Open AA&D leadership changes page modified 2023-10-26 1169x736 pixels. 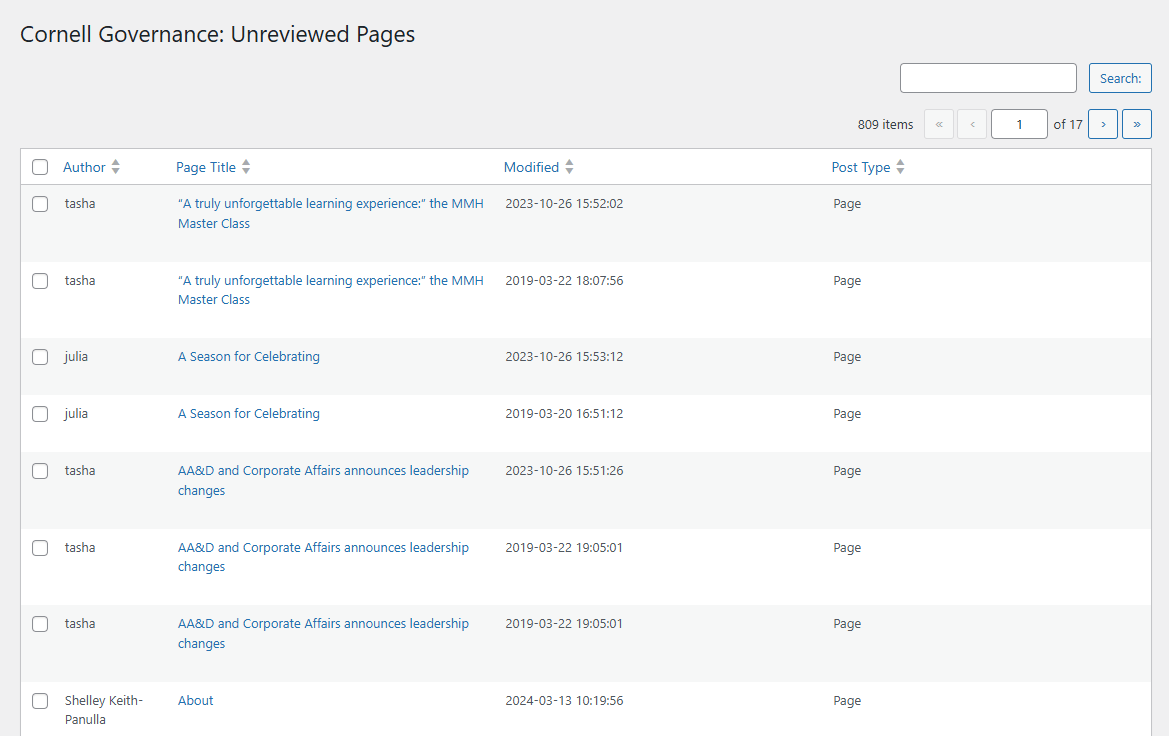pyautogui.click(x=323, y=480)
